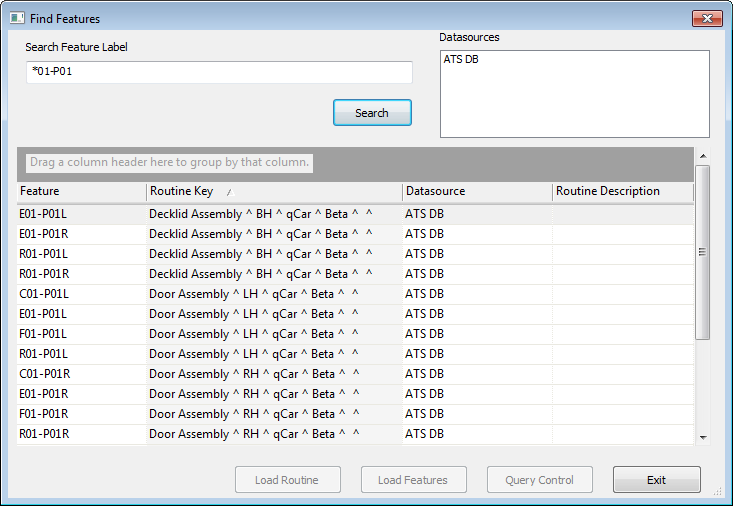Click the Datasource column header
This screenshot has height=506, width=733.
coord(476,191)
